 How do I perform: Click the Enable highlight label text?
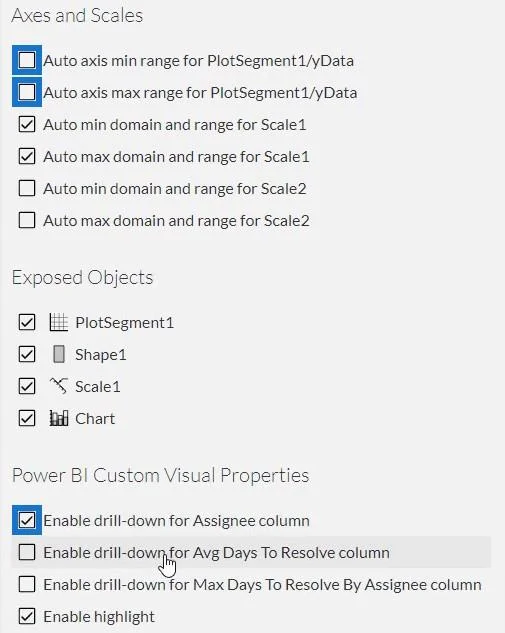tap(99, 617)
